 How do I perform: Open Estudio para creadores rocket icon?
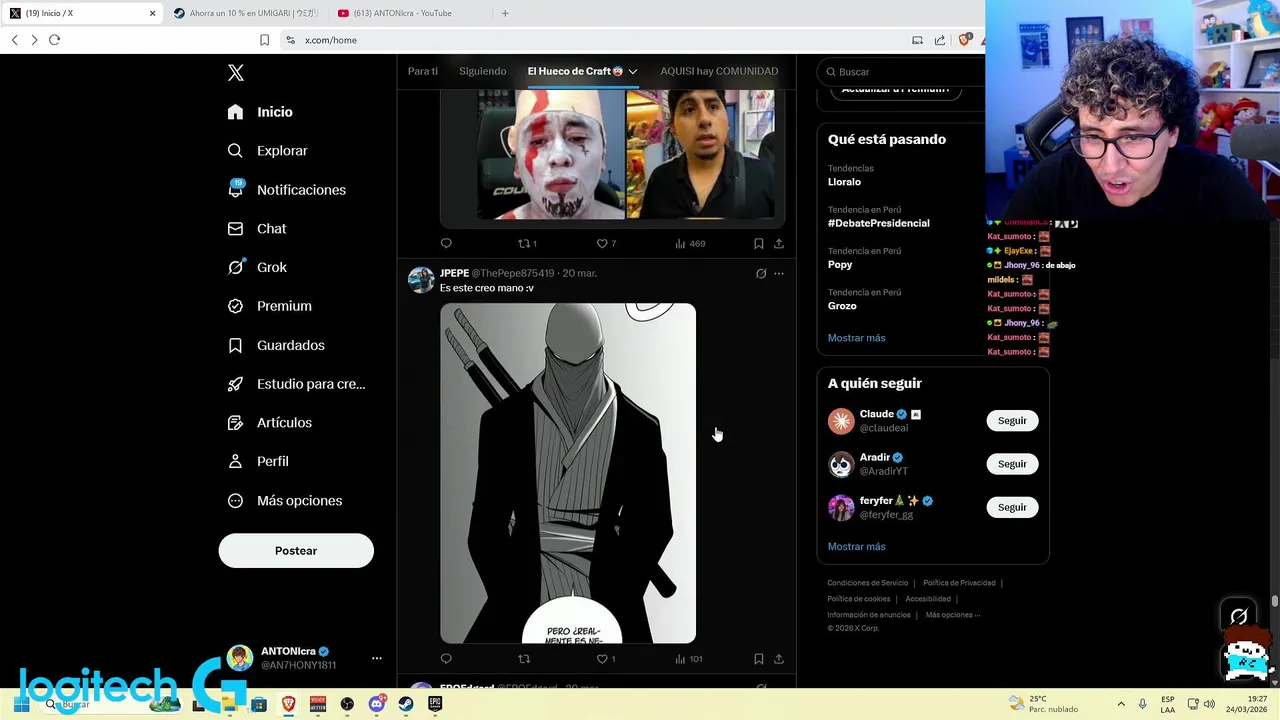click(235, 384)
